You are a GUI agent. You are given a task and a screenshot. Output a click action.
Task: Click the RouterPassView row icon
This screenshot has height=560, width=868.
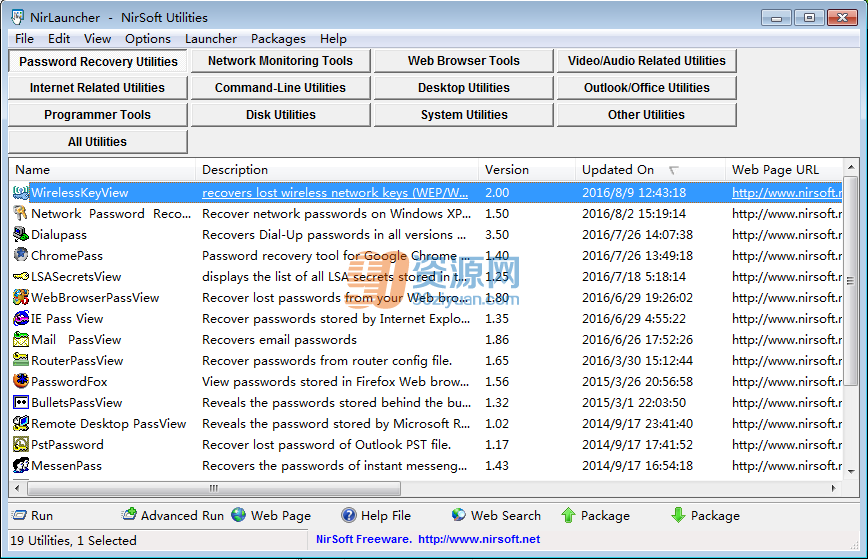coord(21,361)
